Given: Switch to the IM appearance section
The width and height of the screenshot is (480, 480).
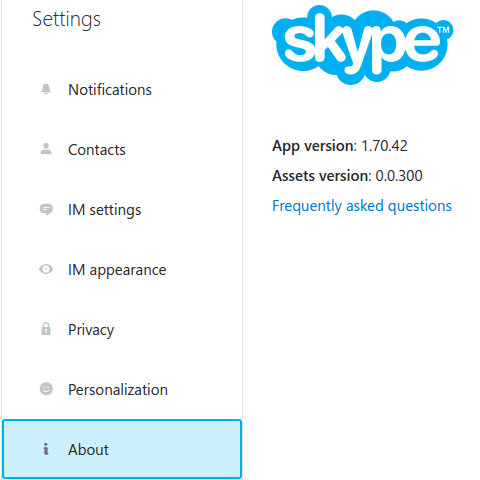Looking at the screenshot, I should tap(122, 270).
